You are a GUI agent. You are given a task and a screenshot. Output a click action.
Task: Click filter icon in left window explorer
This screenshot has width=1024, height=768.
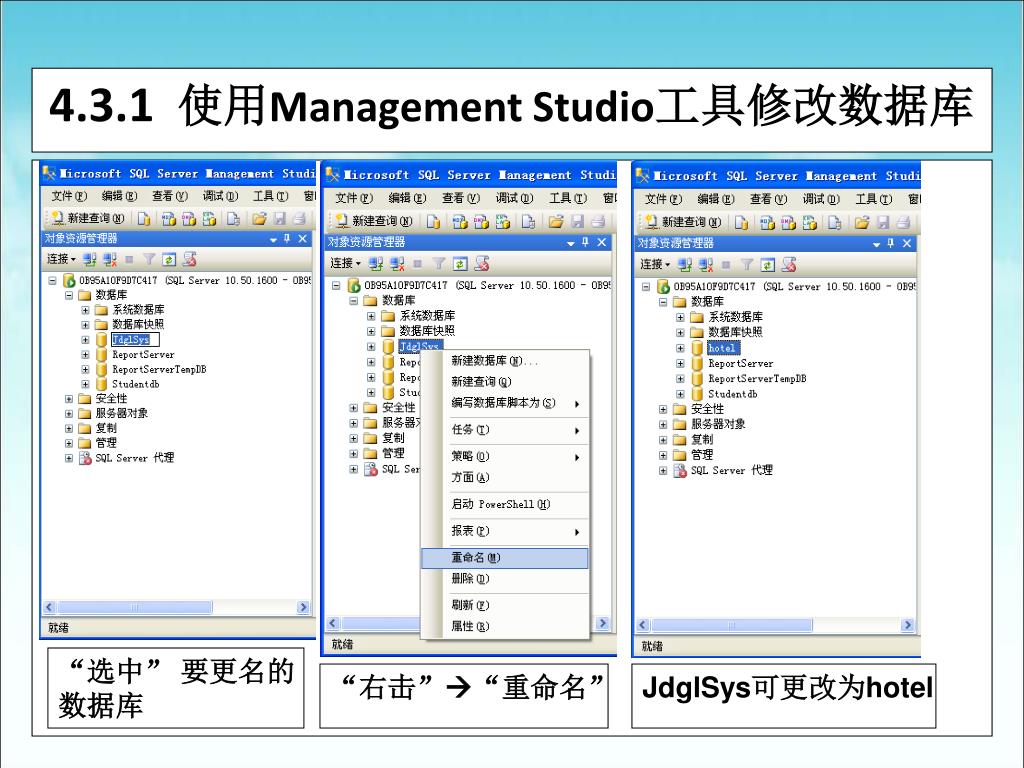tap(149, 260)
